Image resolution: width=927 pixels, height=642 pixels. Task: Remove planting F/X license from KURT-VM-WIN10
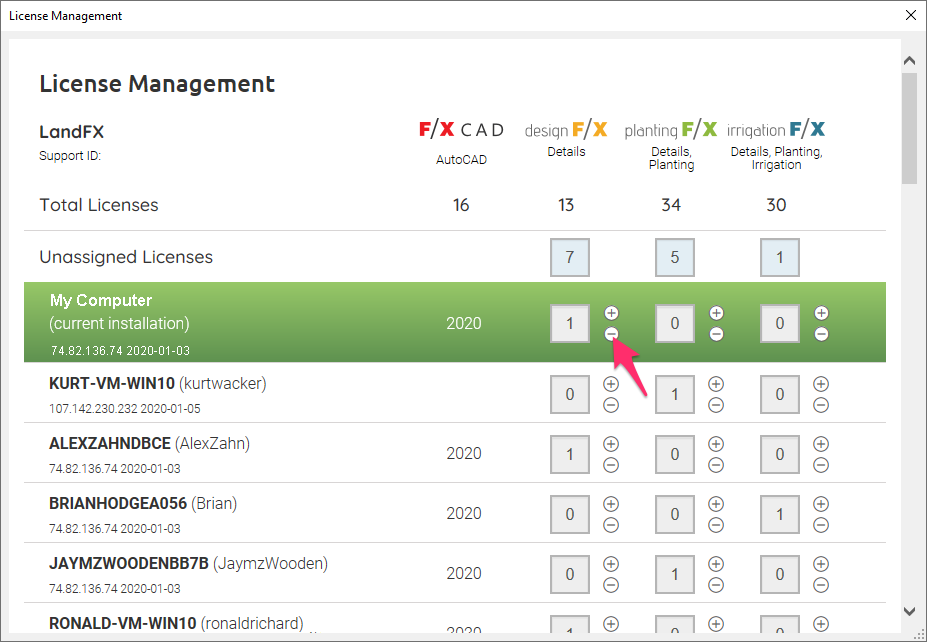(716, 405)
